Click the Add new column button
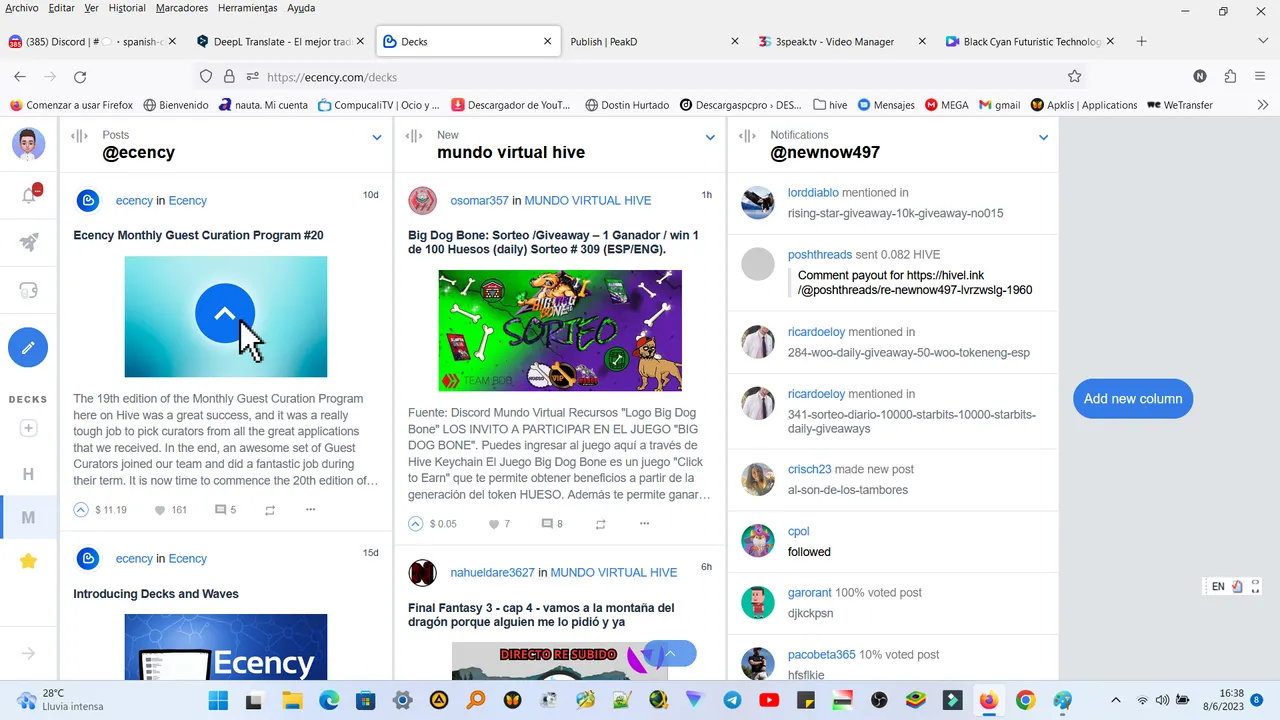The height and width of the screenshot is (720, 1280). (1133, 398)
